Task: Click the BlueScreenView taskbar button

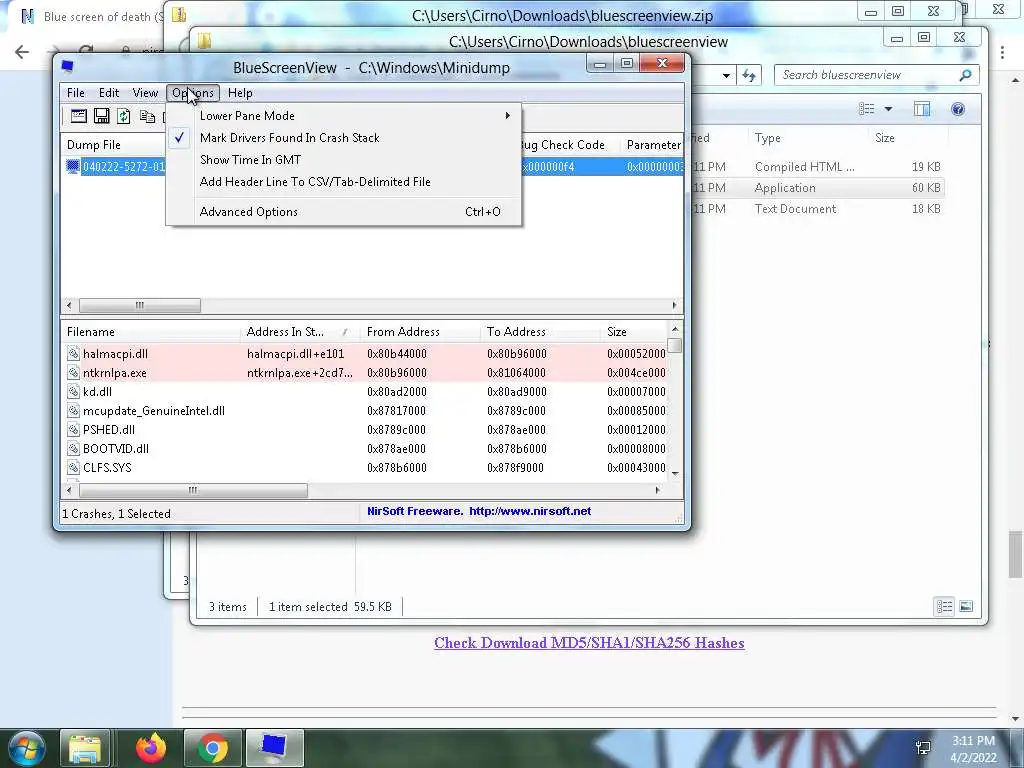Action: pyautogui.click(x=274, y=748)
